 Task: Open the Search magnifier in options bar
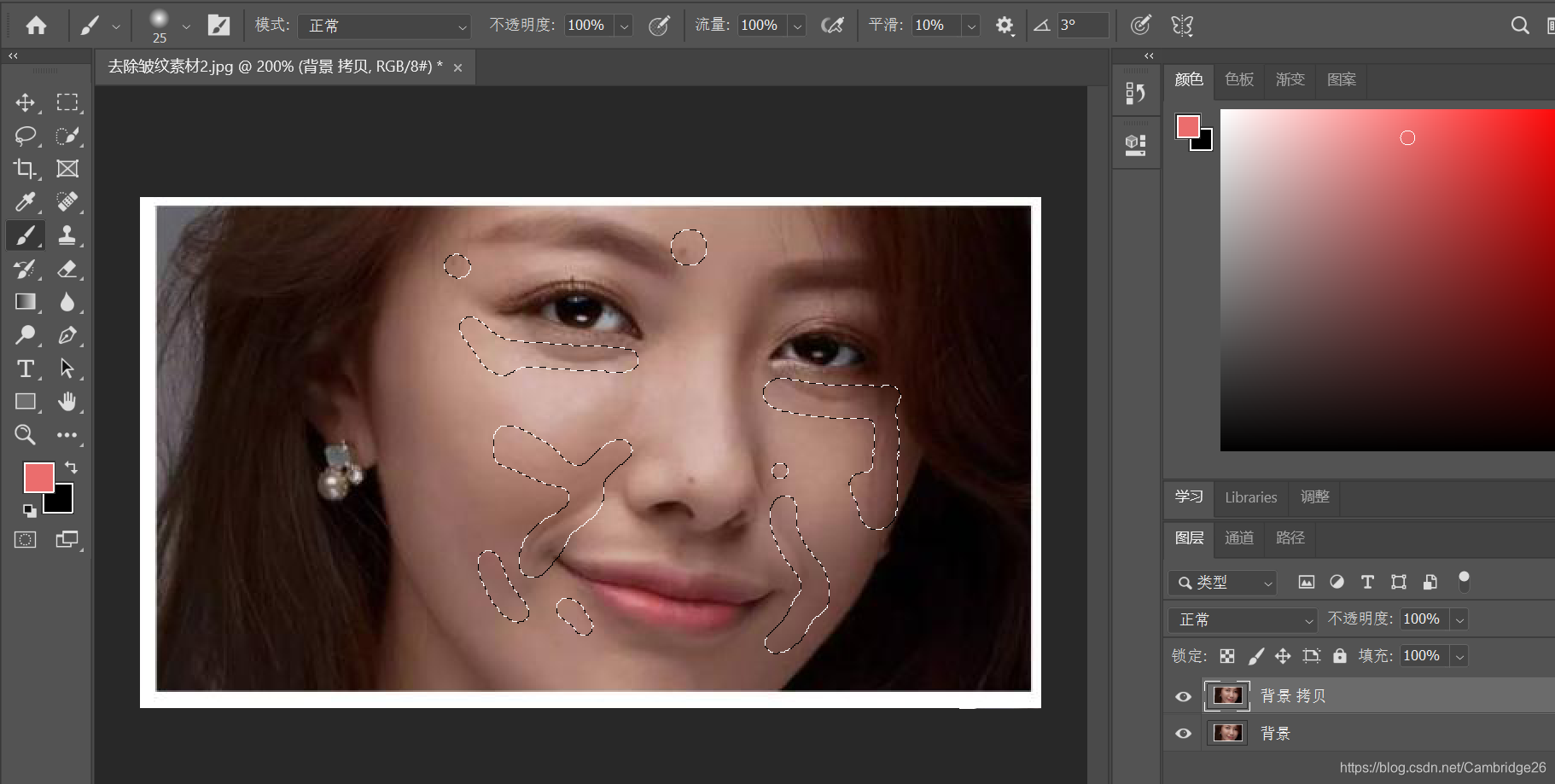[x=1520, y=26]
